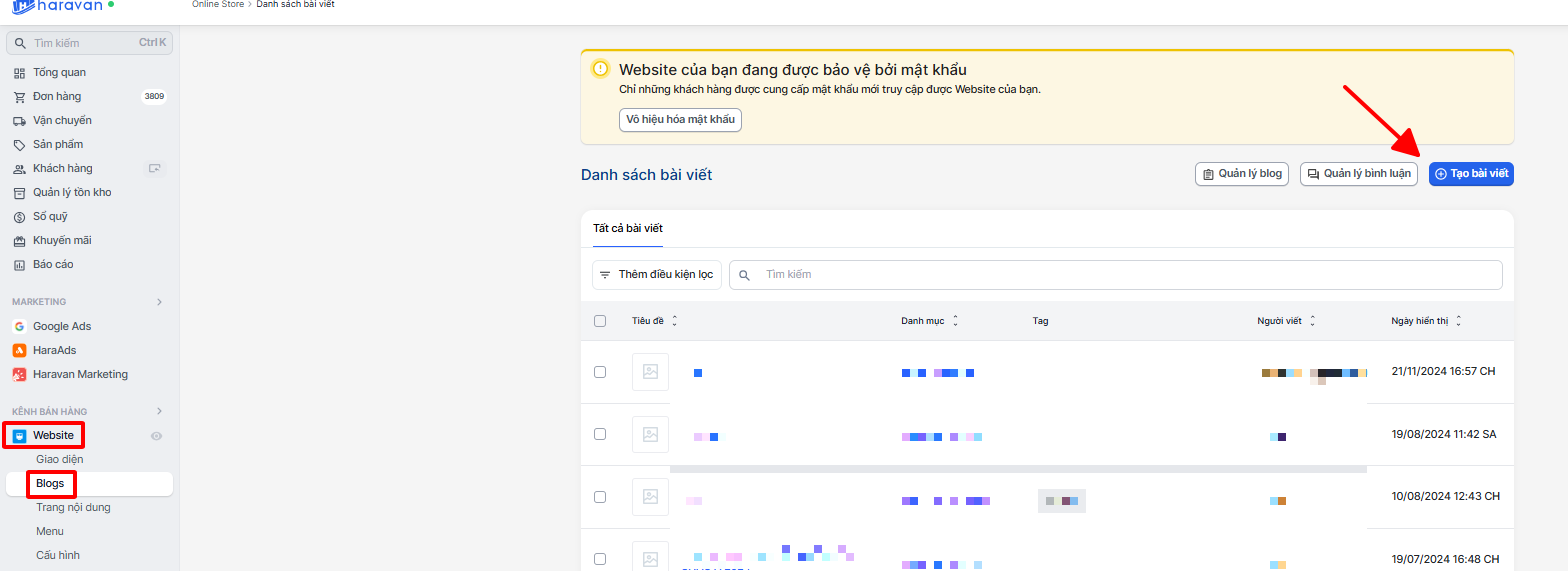Sort by Ngày hiển thị column arrows

tap(1458, 321)
